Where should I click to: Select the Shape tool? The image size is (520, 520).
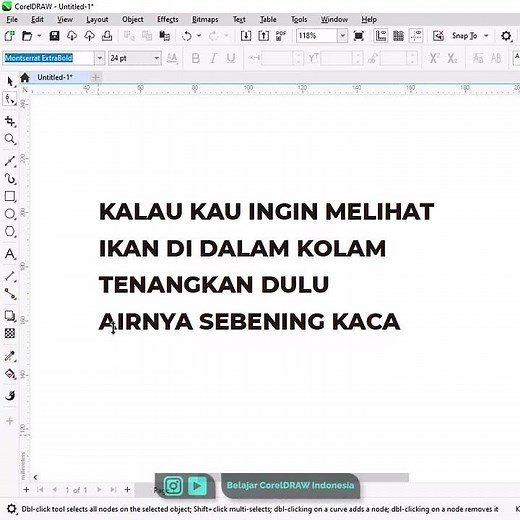(10, 99)
